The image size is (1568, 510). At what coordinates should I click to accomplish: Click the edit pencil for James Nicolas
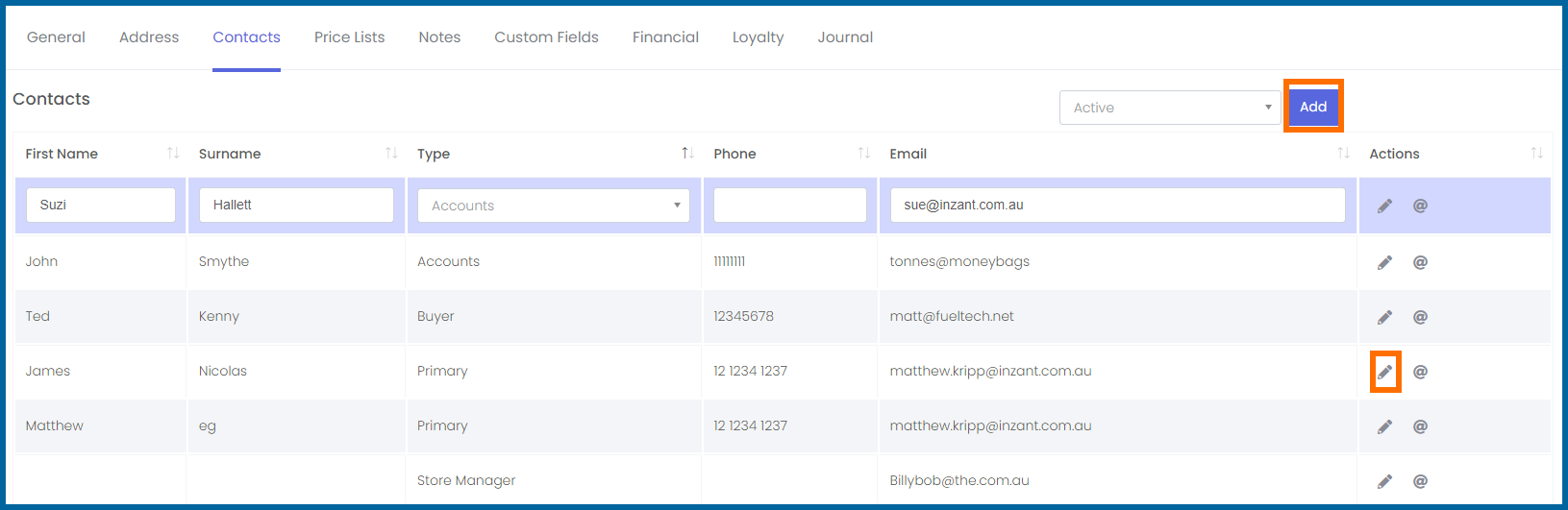click(1384, 372)
